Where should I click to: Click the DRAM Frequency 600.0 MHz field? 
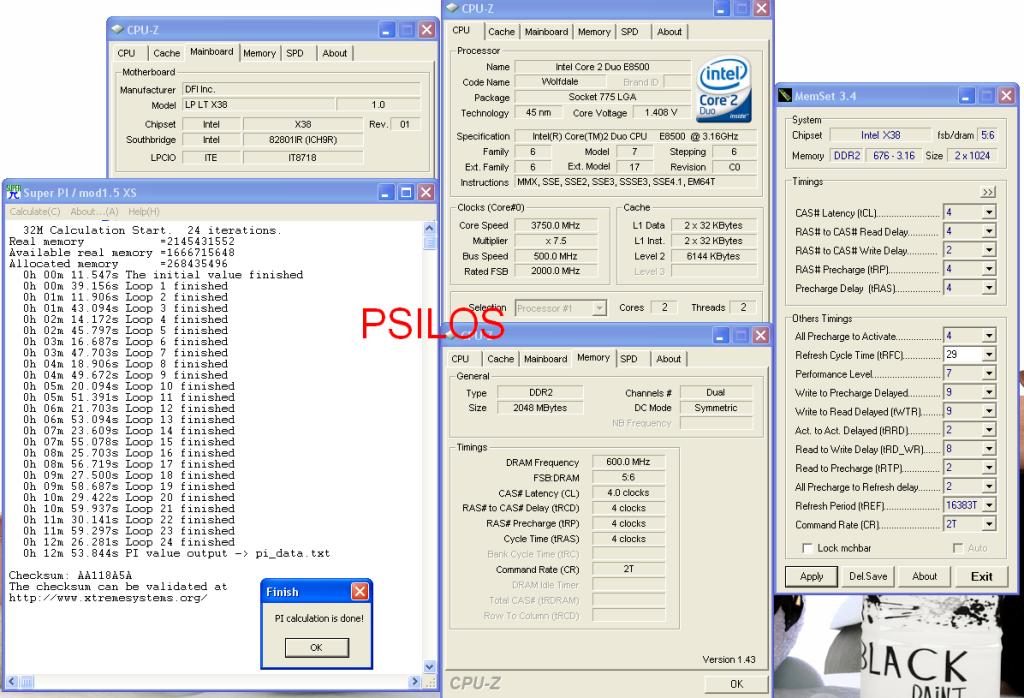(628, 462)
